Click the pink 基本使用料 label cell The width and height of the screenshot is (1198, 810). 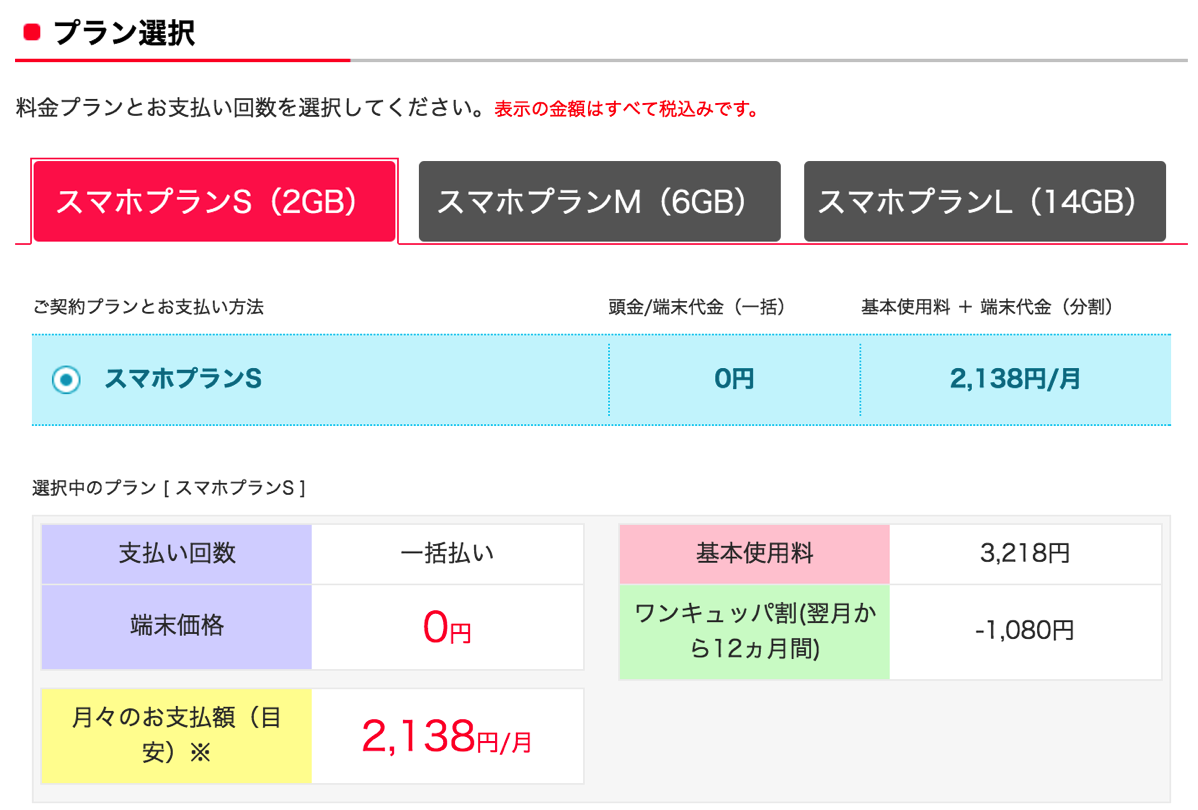[754, 554]
